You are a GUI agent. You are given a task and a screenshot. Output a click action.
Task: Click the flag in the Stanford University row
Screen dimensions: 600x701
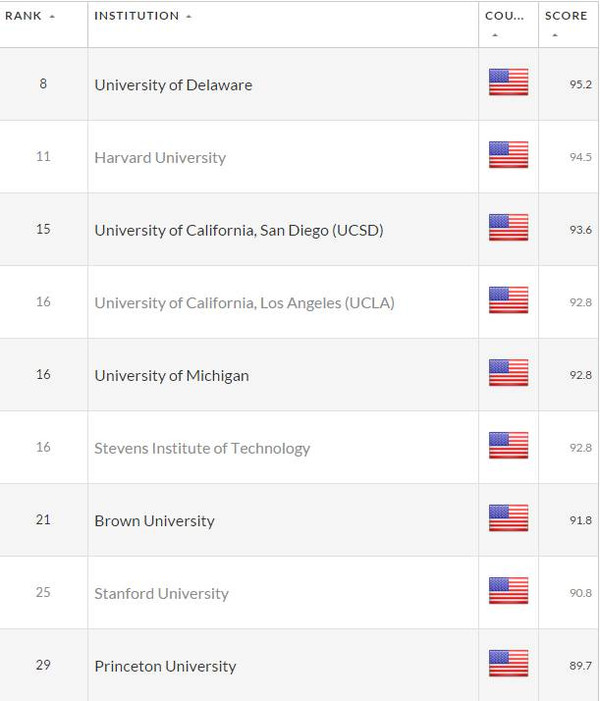508,591
